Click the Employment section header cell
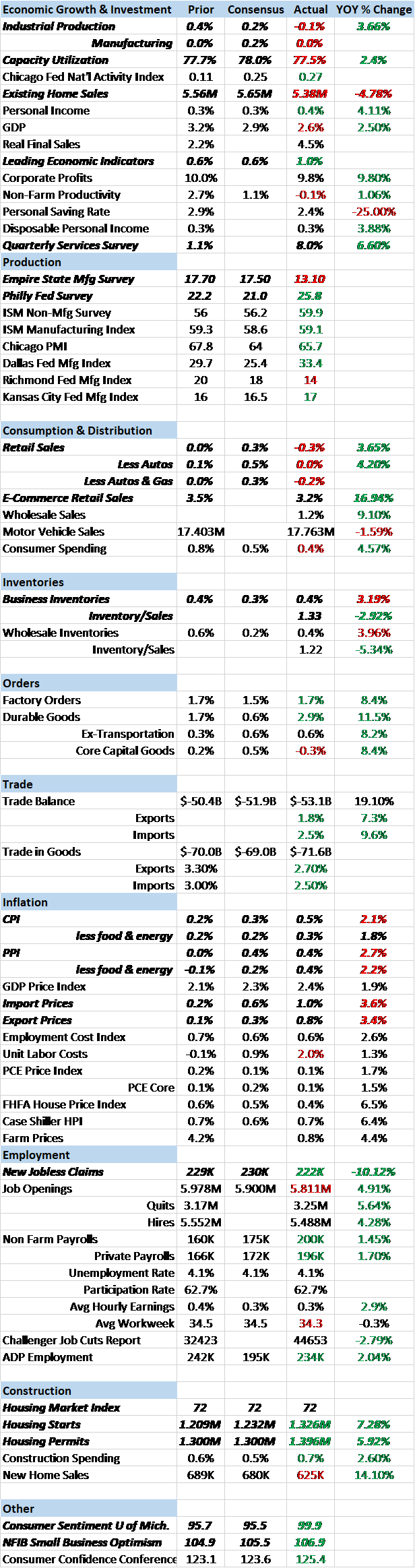 [x=88, y=1155]
